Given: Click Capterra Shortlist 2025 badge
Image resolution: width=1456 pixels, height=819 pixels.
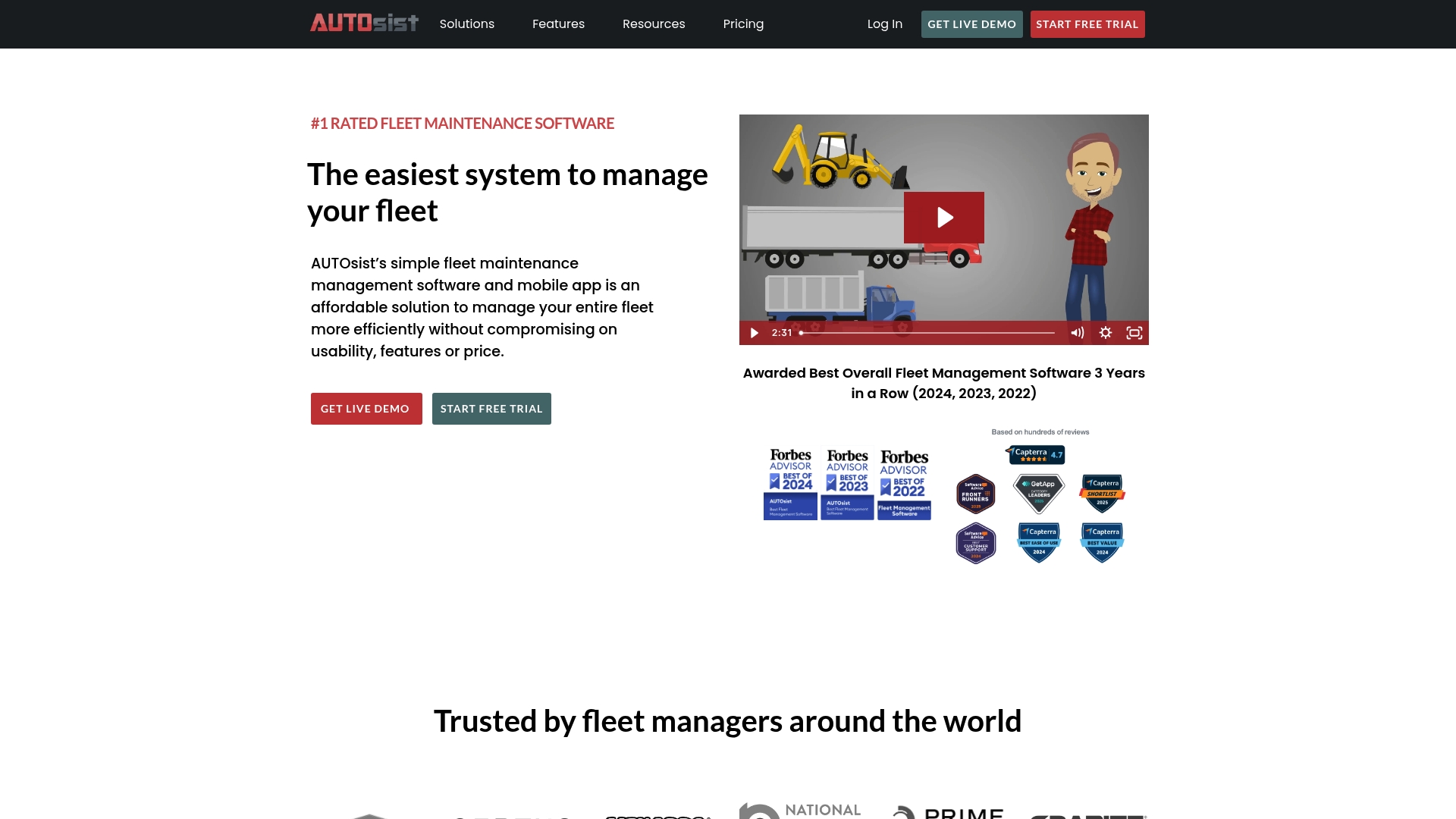Looking at the screenshot, I should (x=1102, y=494).
